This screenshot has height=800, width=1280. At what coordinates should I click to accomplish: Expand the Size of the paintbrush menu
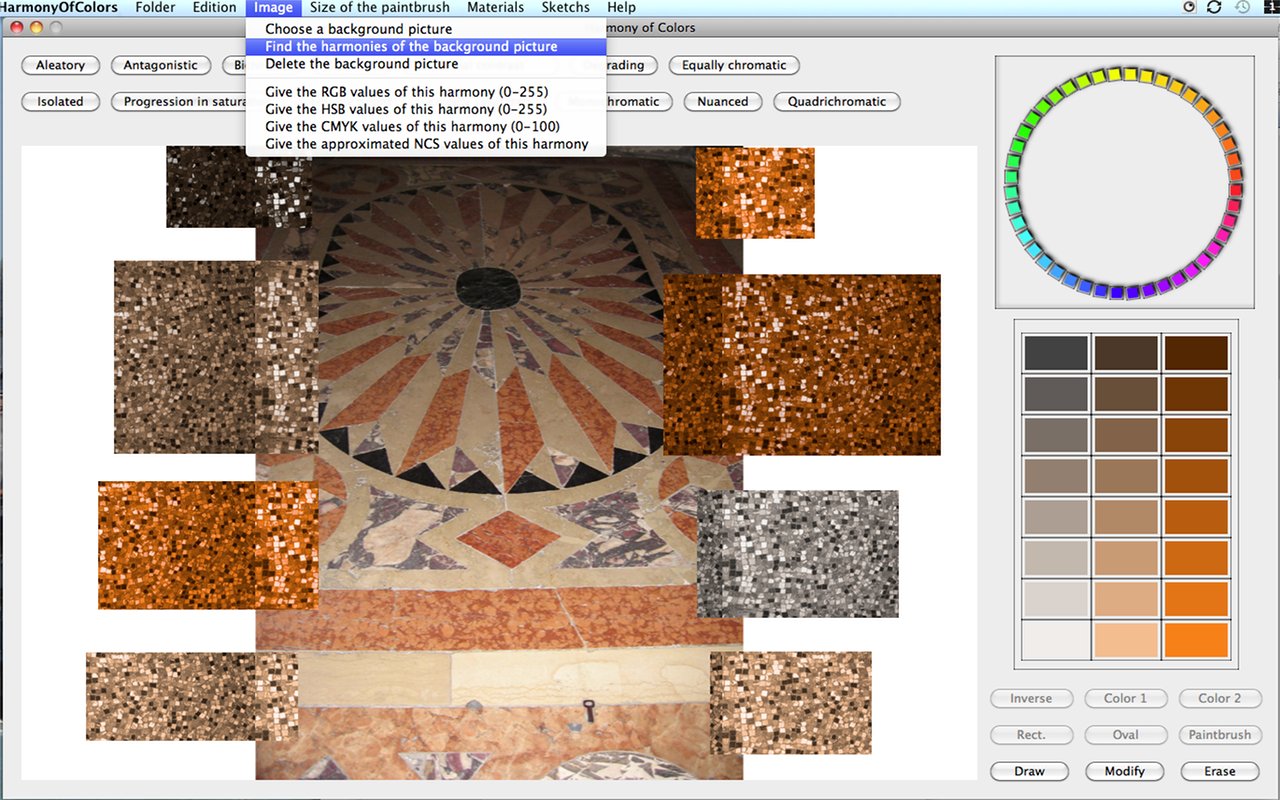coord(380,7)
